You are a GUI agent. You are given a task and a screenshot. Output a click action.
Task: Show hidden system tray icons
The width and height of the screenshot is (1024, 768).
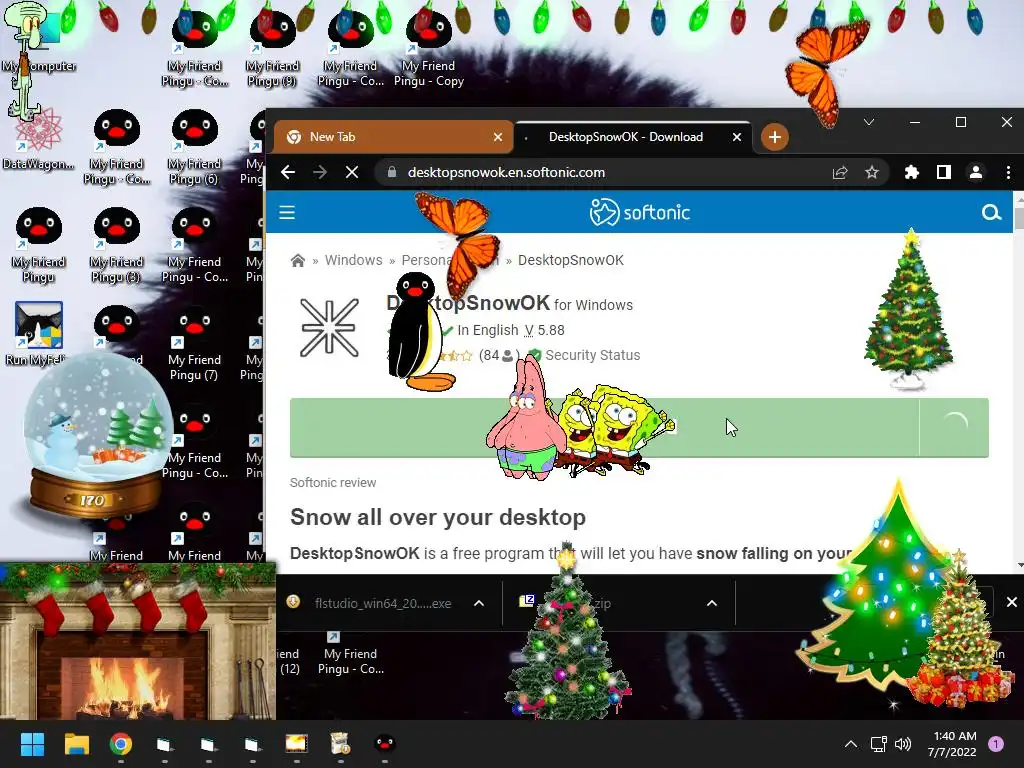(x=850, y=744)
